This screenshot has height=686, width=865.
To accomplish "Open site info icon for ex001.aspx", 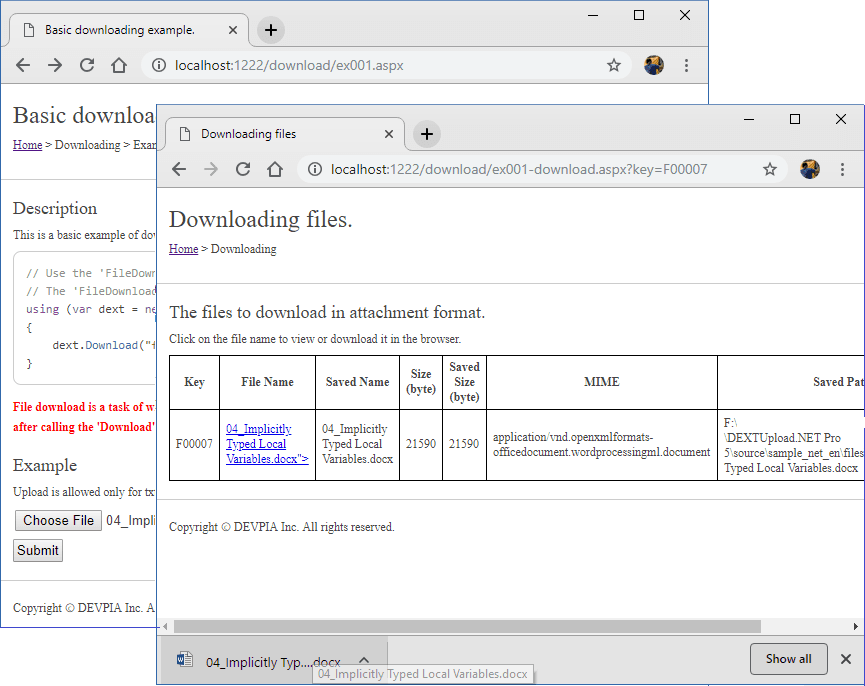I will point(159,66).
